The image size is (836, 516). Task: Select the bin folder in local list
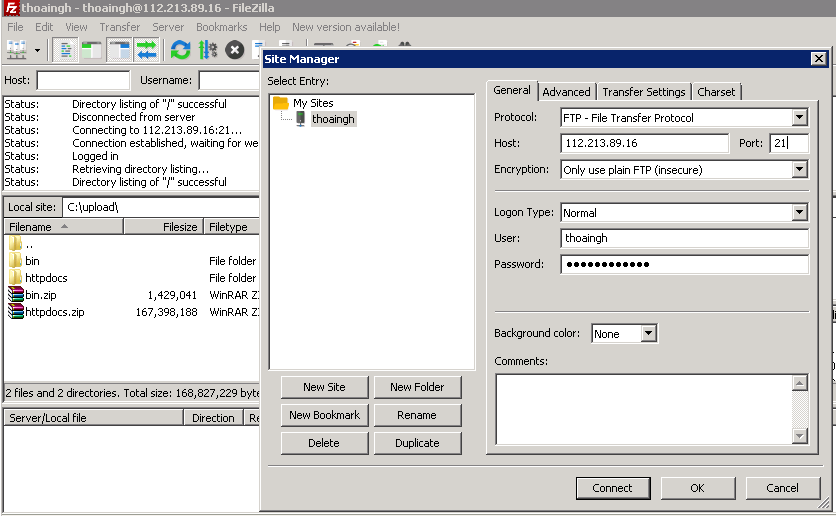point(32,261)
